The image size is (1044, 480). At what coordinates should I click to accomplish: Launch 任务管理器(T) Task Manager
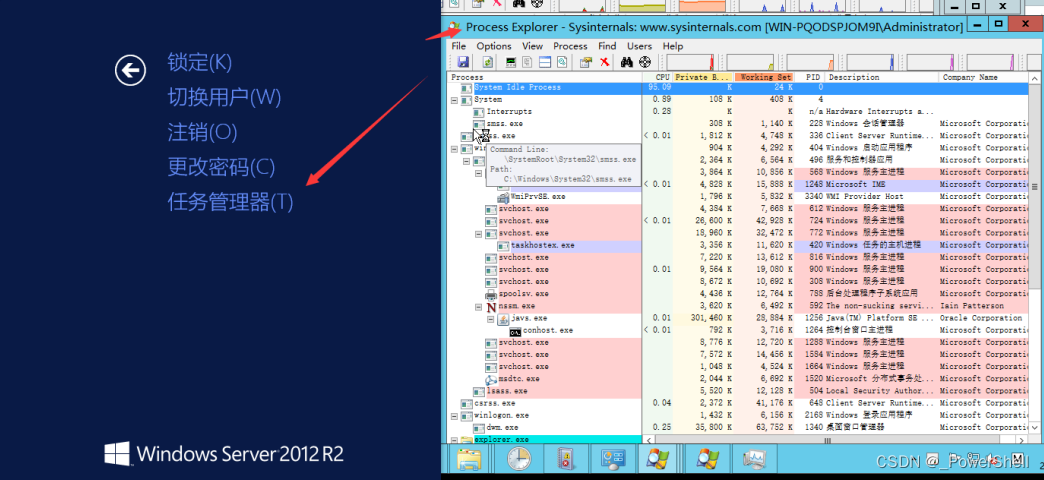230,201
